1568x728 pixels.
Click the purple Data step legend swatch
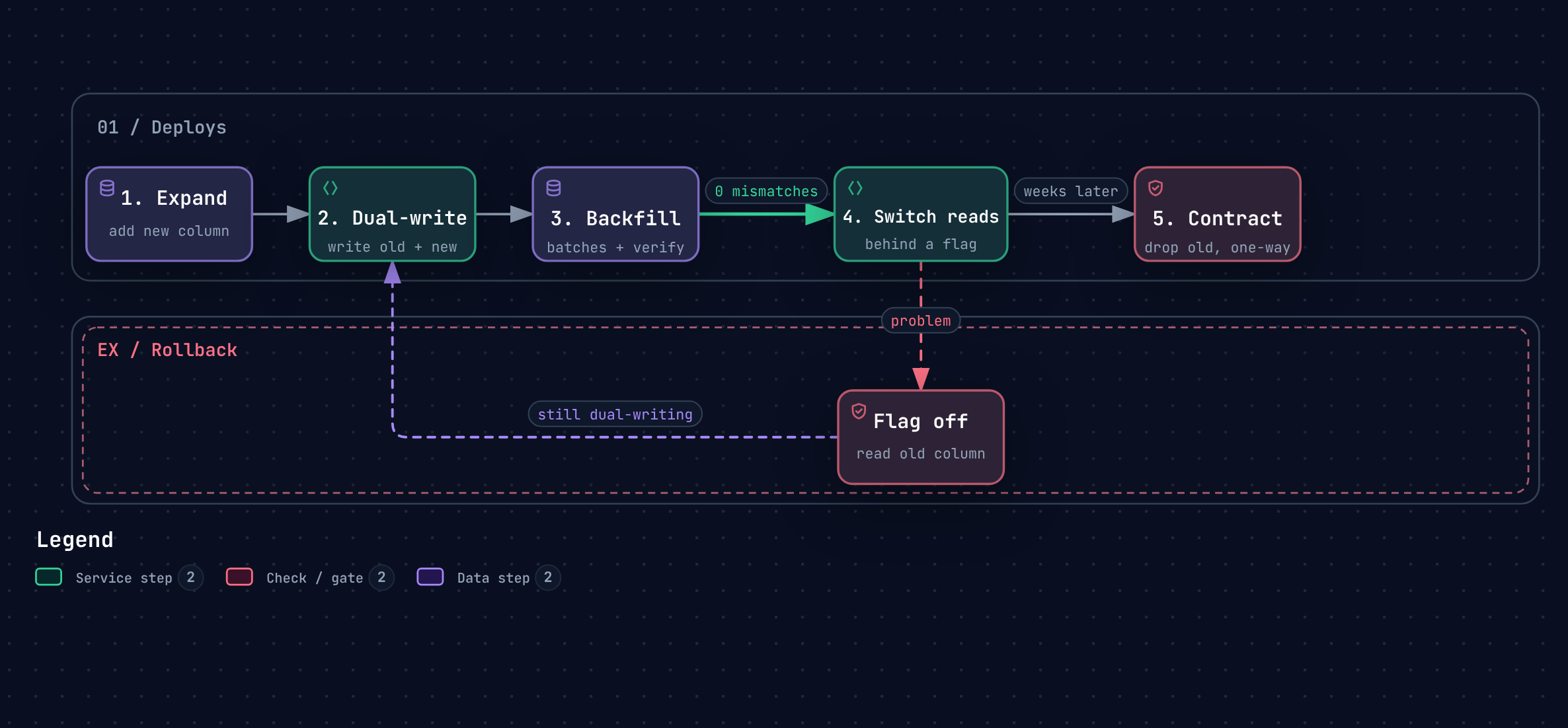click(x=430, y=577)
